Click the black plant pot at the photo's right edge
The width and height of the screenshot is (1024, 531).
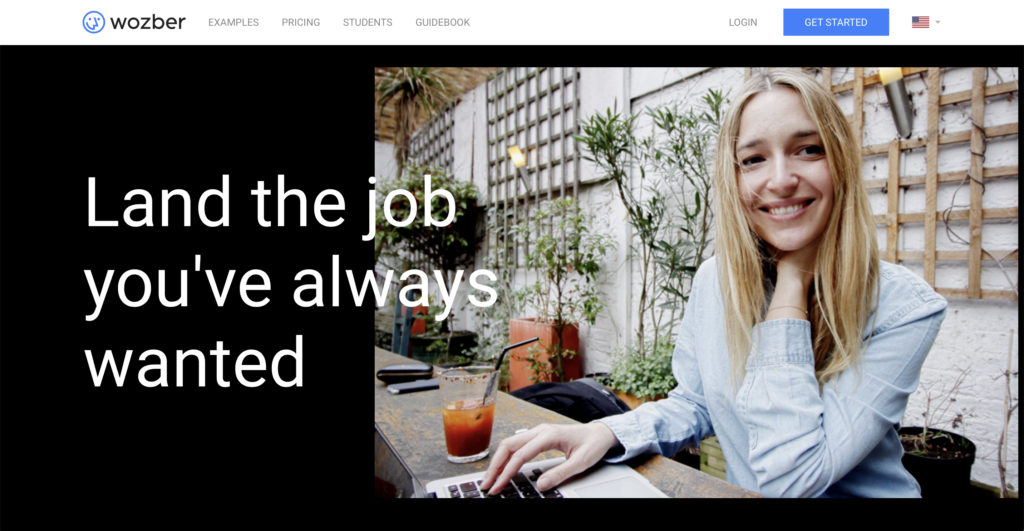pos(936,458)
